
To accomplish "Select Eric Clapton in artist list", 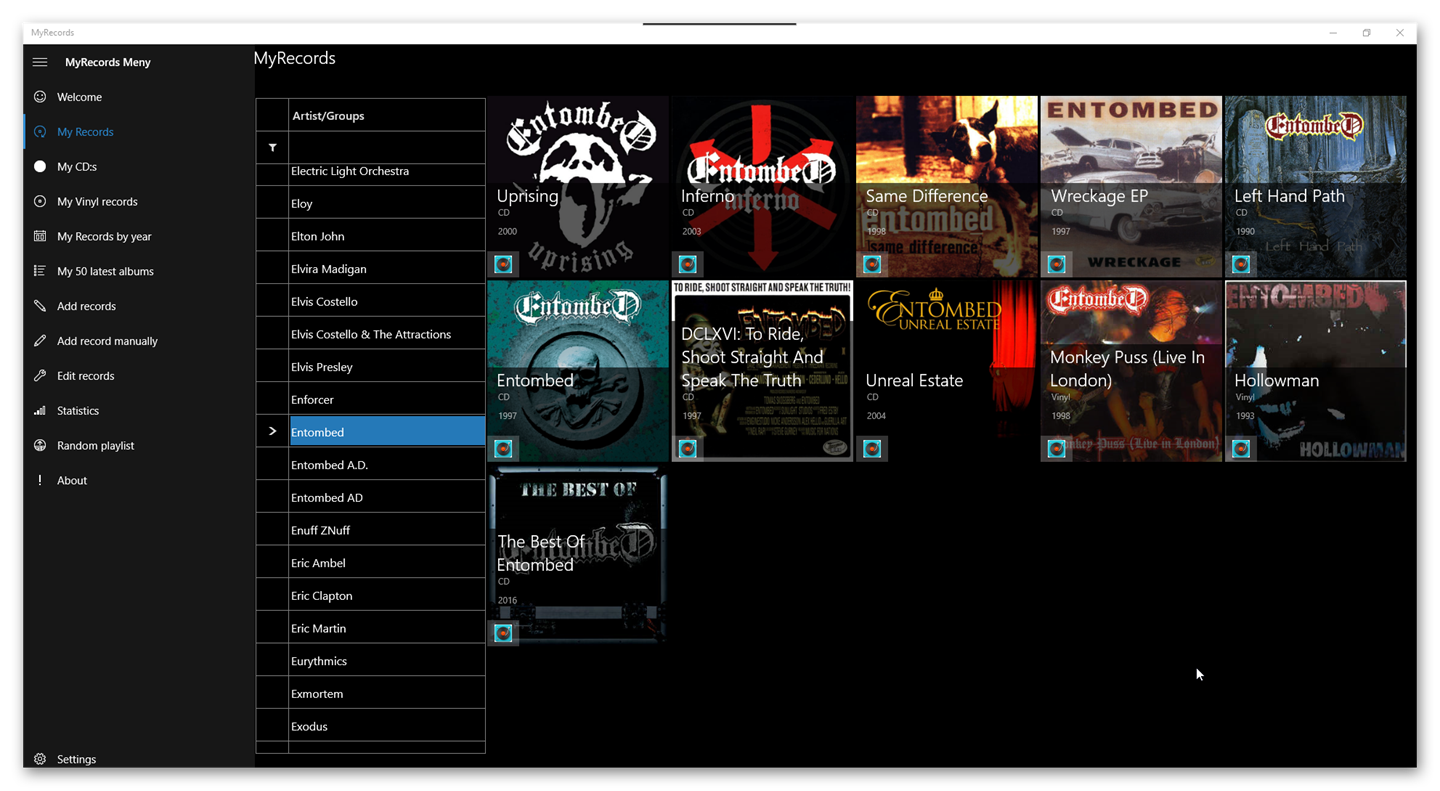I will (386, 595).
